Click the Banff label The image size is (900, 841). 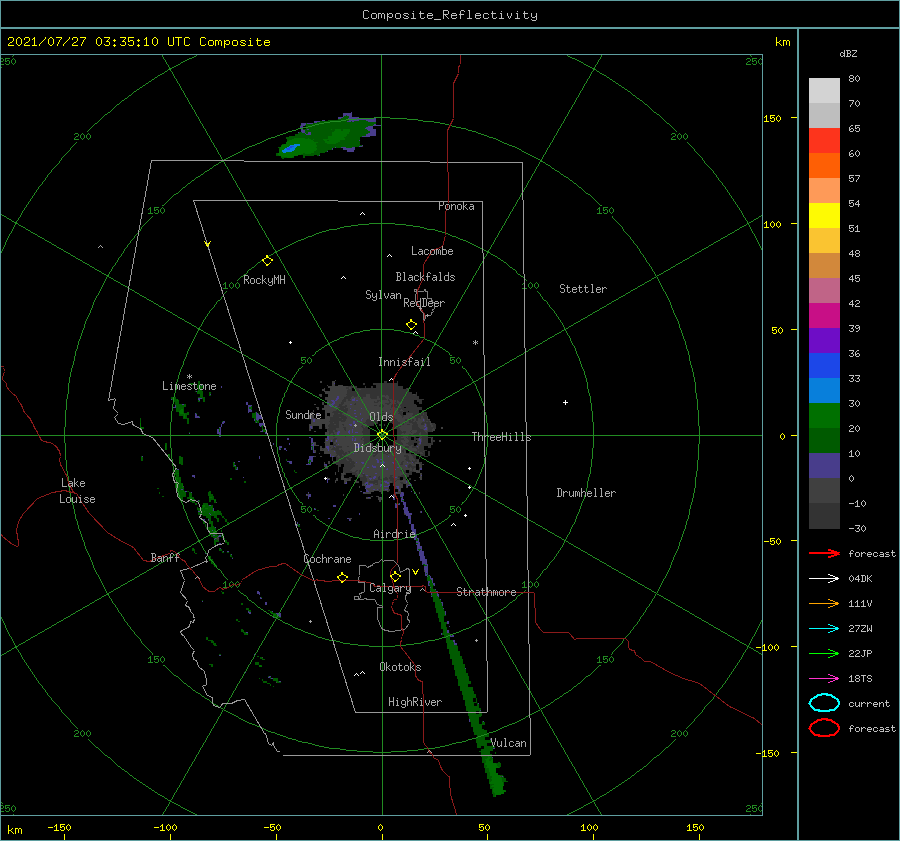click(x=165, y=558)
